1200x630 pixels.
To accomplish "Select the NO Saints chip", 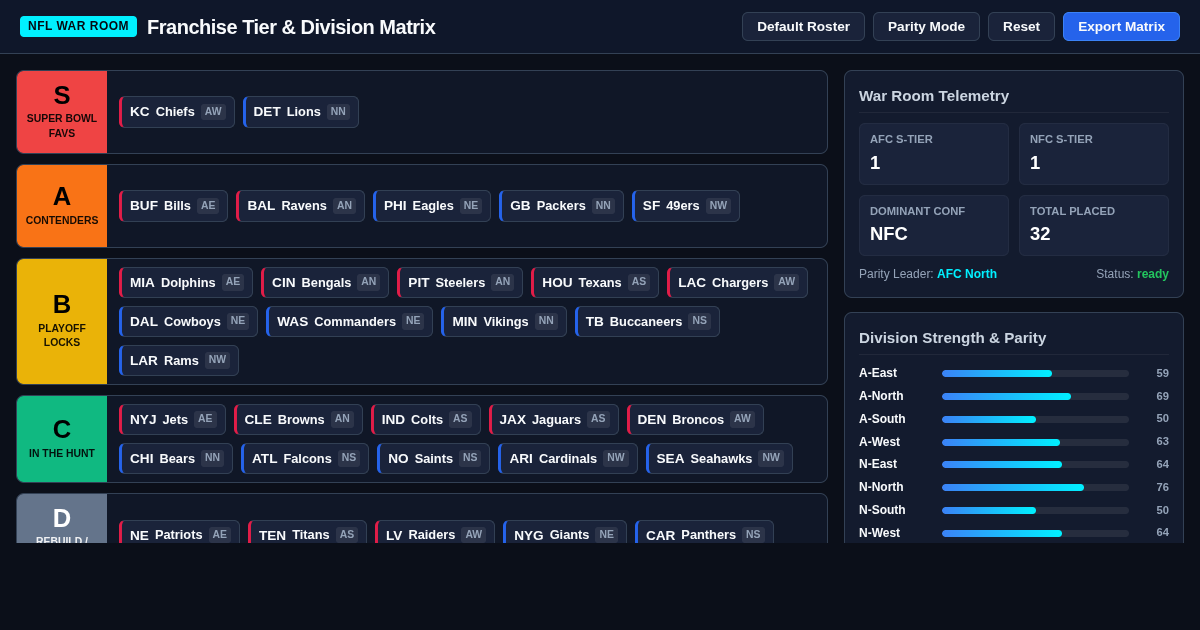I will (433, 458).
